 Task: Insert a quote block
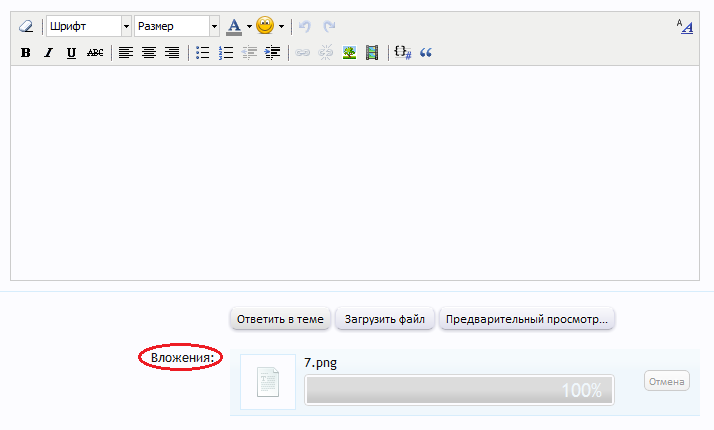click(426, 53)
